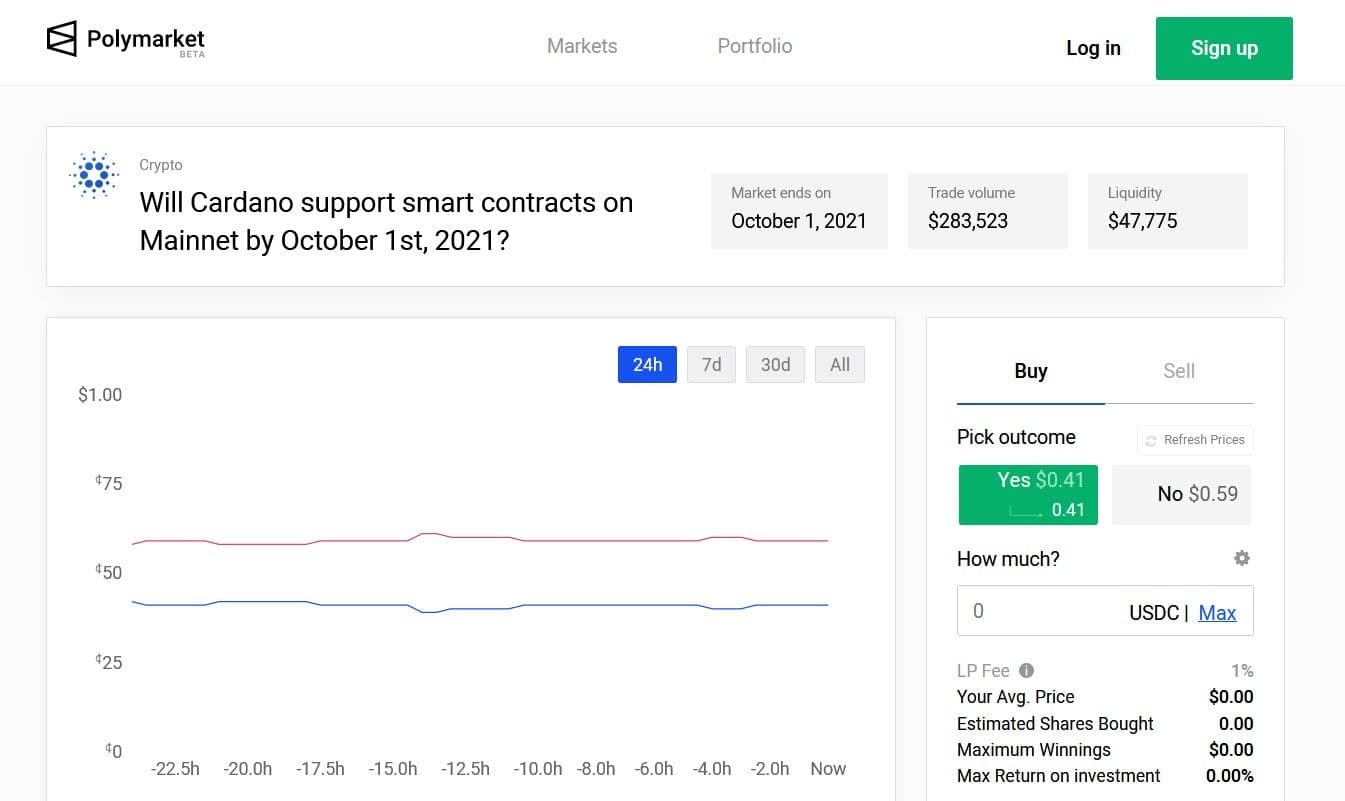Viewport: 1345px width, 801px height.
Task: Click the Crypto category label
Action: coord(161,165)
